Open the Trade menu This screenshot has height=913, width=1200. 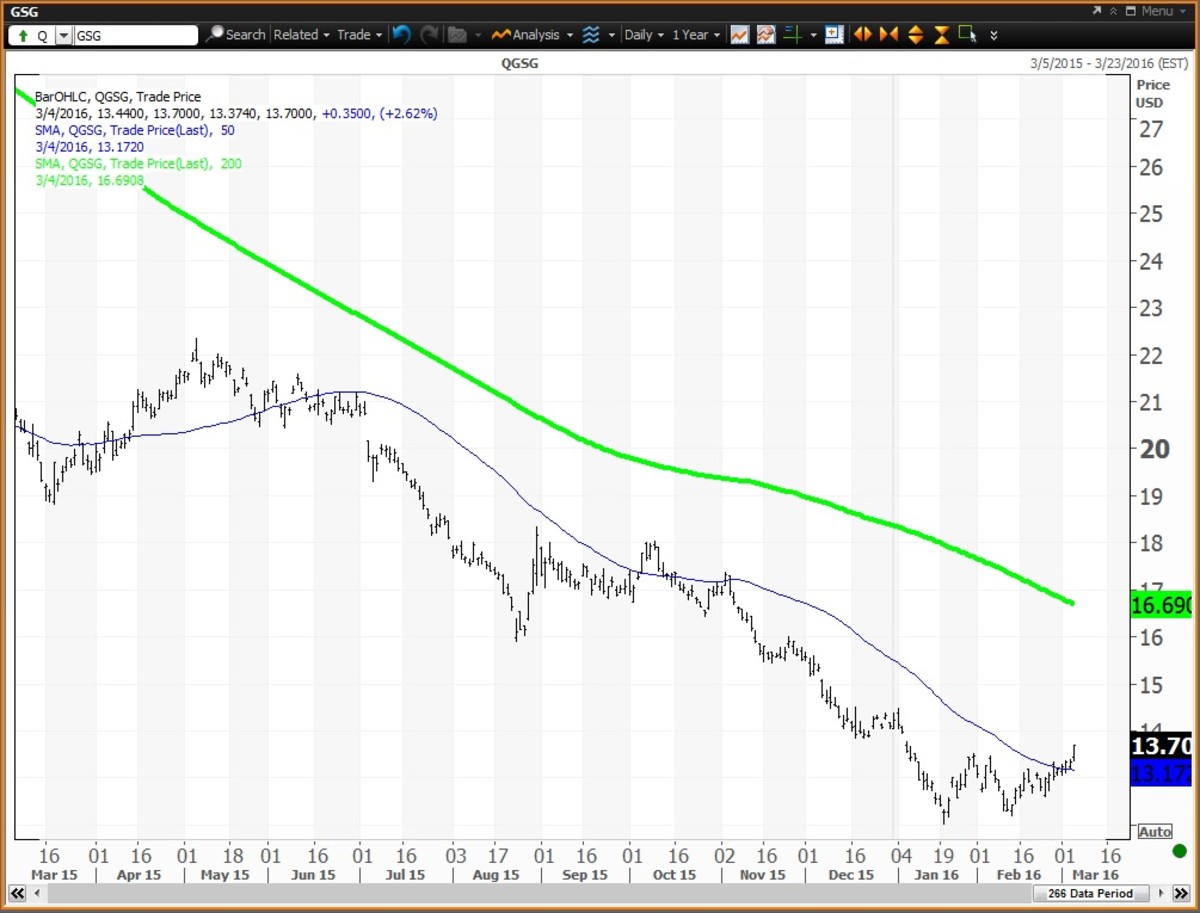359,35
